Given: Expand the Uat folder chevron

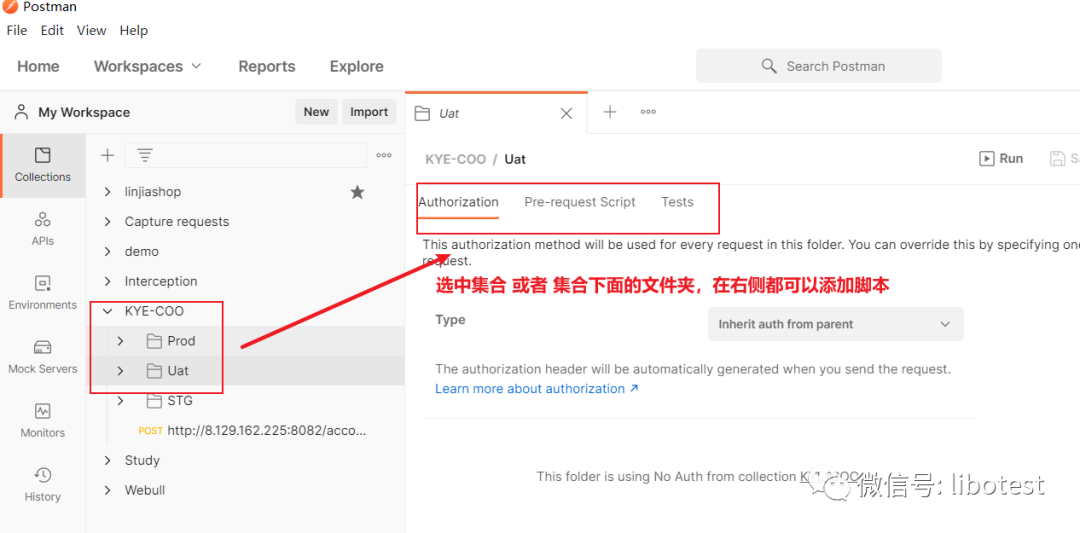Looking at the screenshot, I should [121, 370].
